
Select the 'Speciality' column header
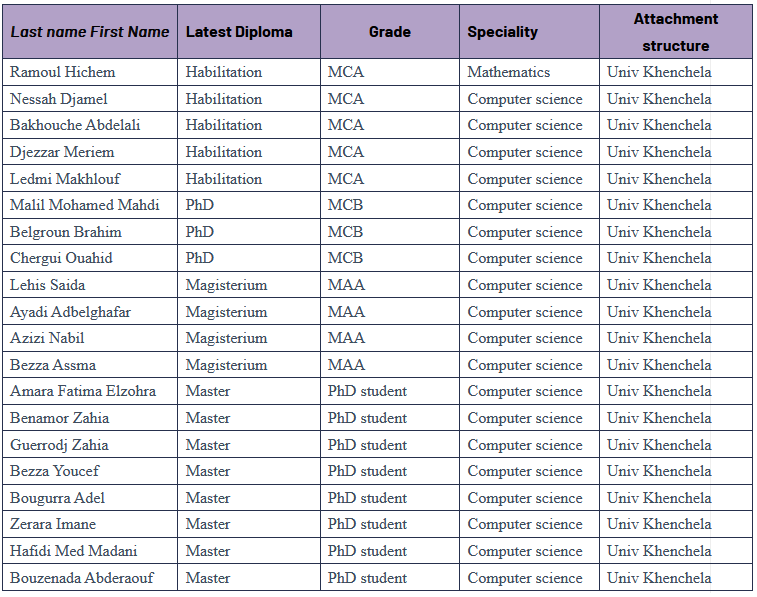coord(502,32)
